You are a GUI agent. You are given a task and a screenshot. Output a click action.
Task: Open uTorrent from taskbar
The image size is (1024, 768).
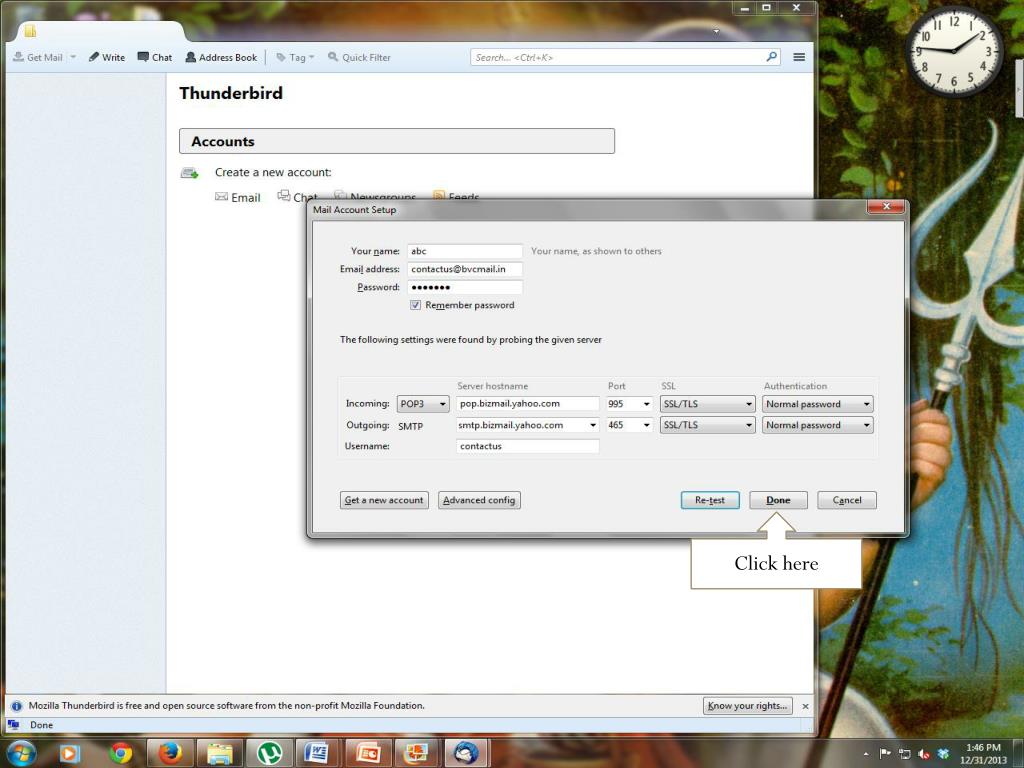270,754
